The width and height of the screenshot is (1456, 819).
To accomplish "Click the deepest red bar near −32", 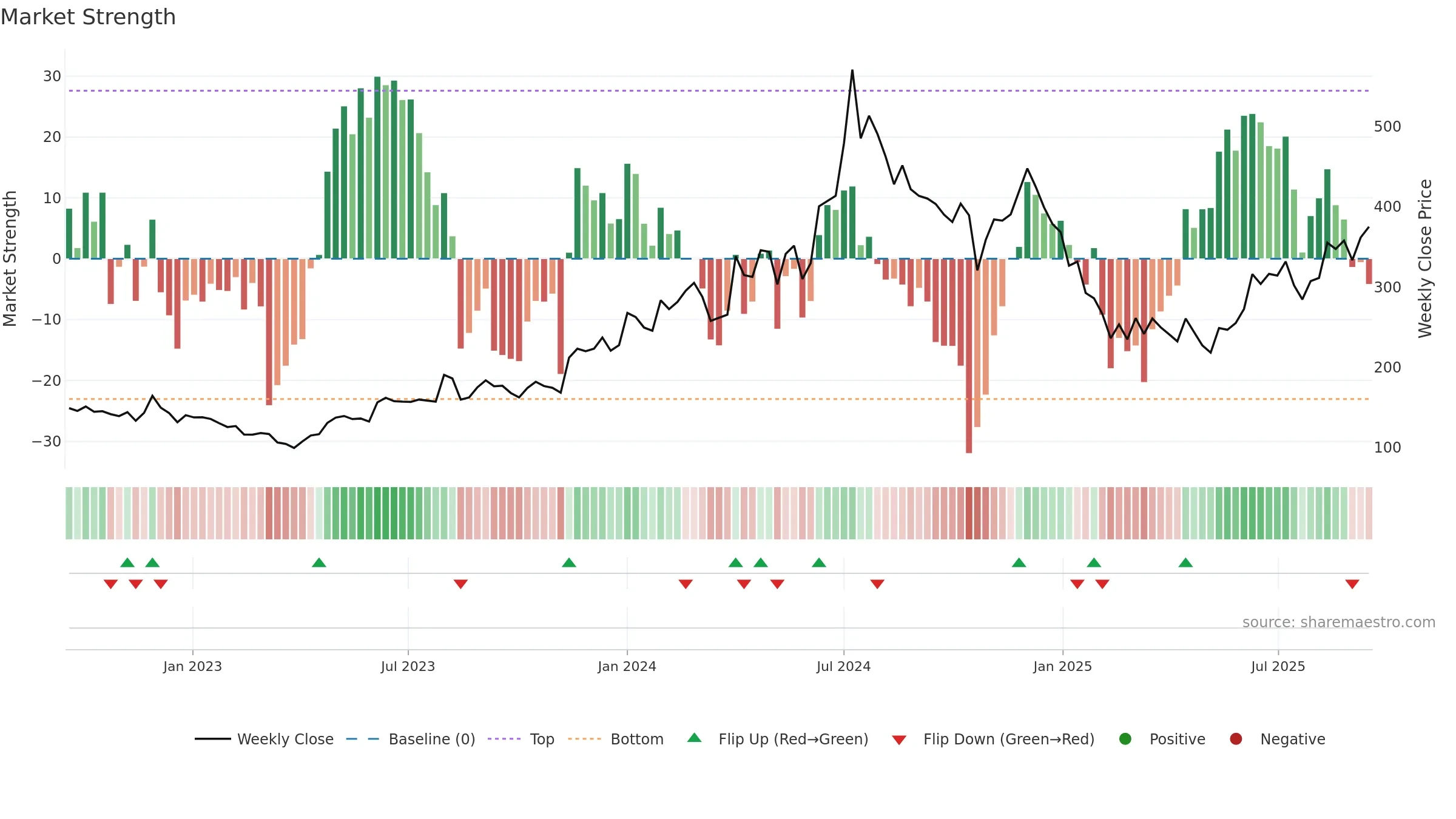I will tap(969, 356).
